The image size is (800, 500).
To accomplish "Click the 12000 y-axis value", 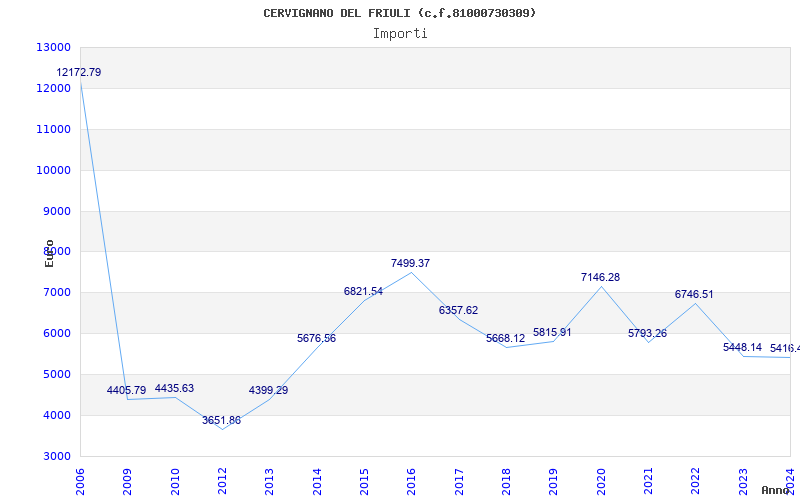I will click(54, 88).
